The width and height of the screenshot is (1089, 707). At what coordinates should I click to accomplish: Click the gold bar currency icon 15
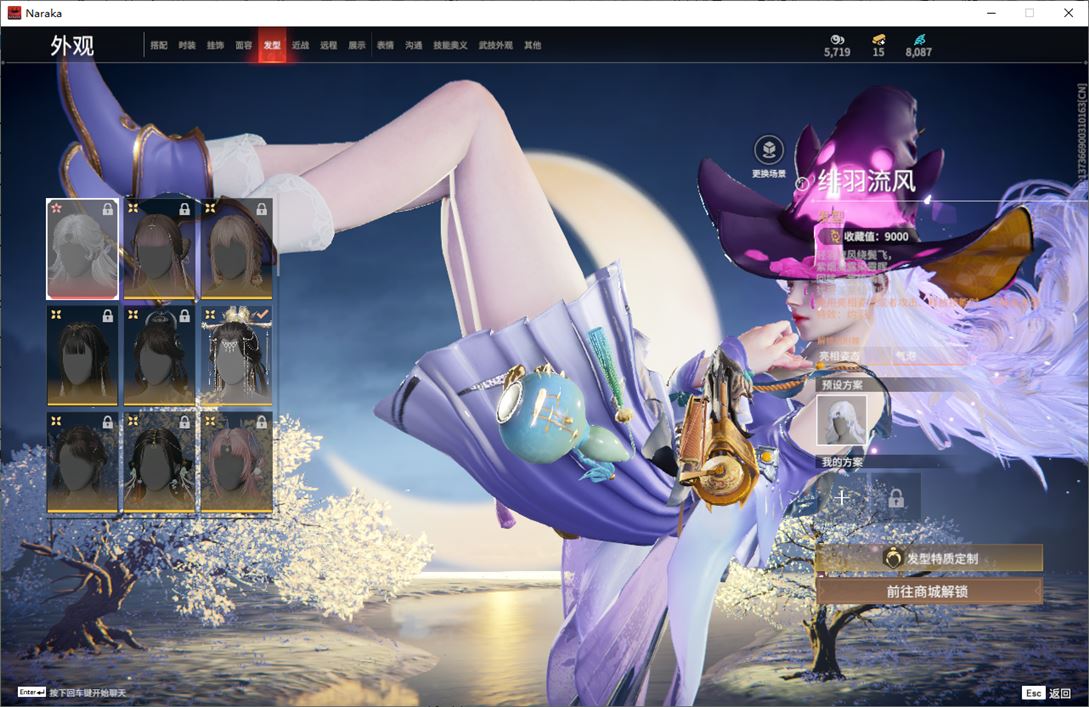(879, 40)
